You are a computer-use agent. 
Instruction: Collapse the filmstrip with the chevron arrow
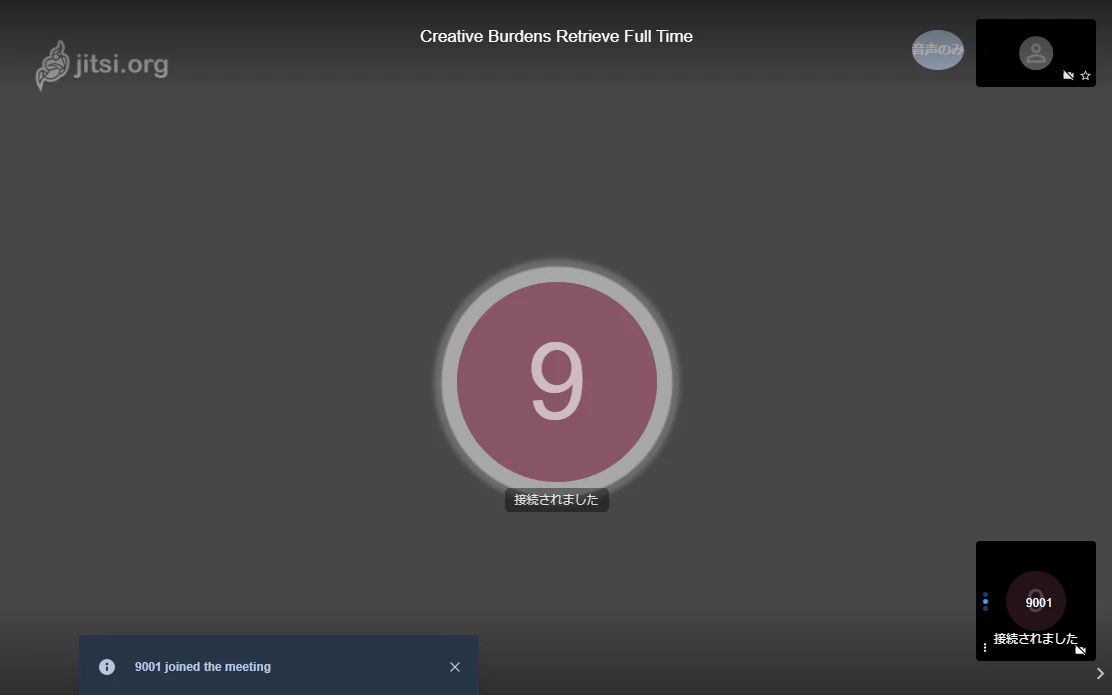pyautogui.click(x=1100, y=673)
